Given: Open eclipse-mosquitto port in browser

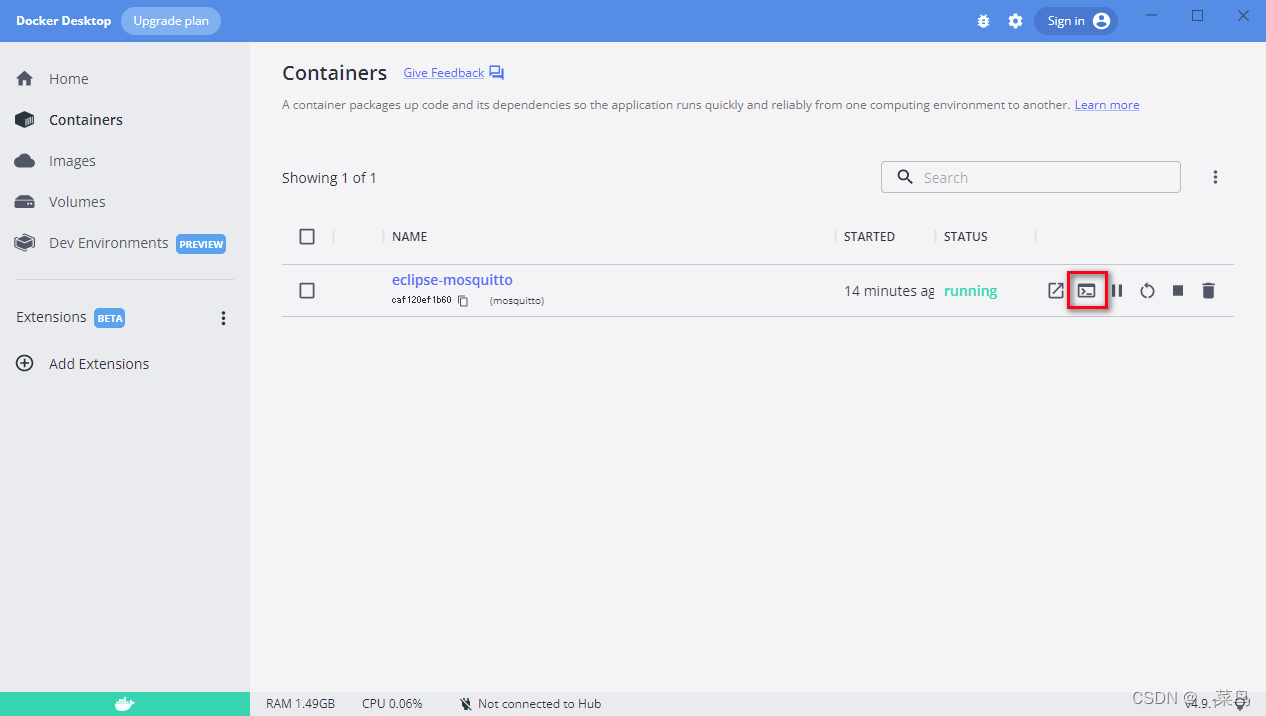Looking at the screenshot, I should pos(1056,290).
